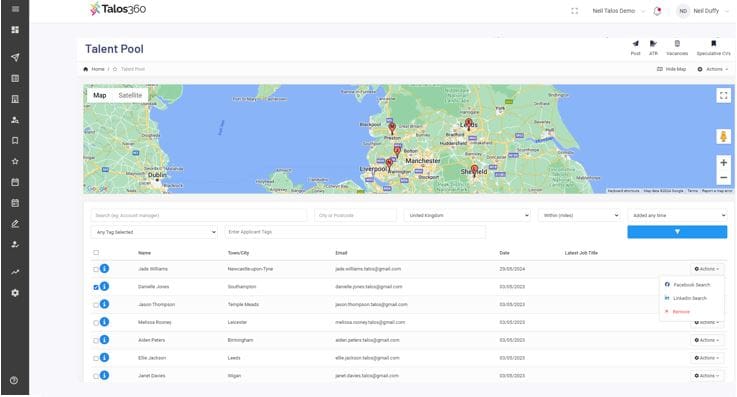Open the United Kingdom country dropdown
The height and width of the screenshot is (397, 737).
pyautogui.click(x=467, y=215)
